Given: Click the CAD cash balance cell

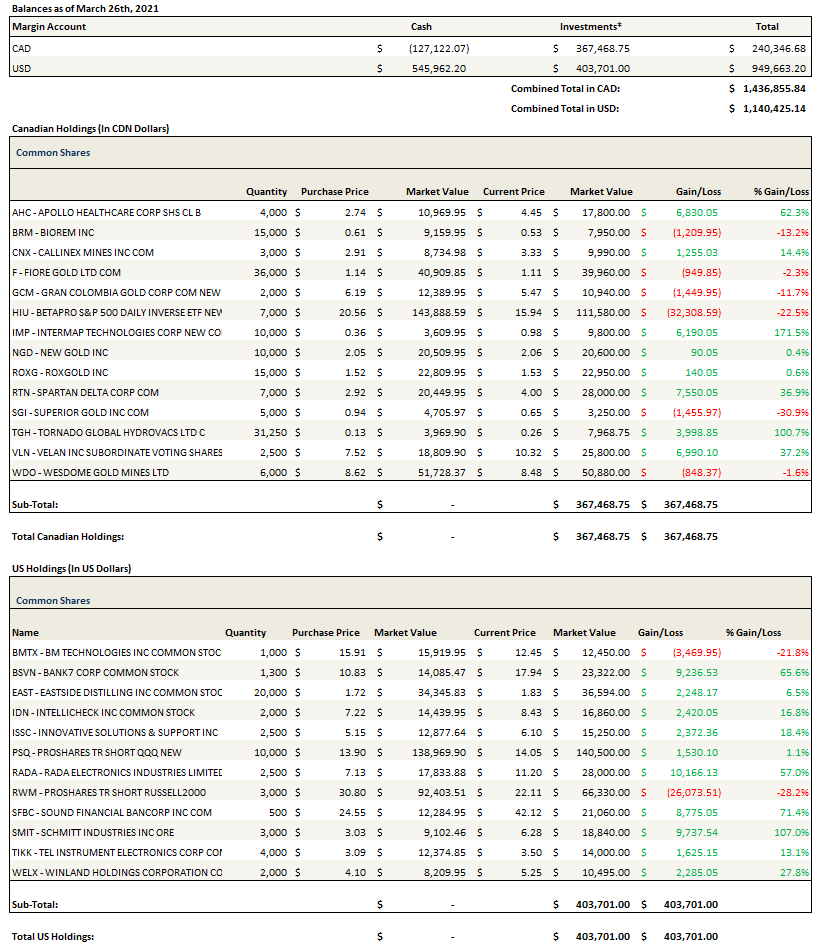Looking at the screenshot, I should click(x=438, y=48).
